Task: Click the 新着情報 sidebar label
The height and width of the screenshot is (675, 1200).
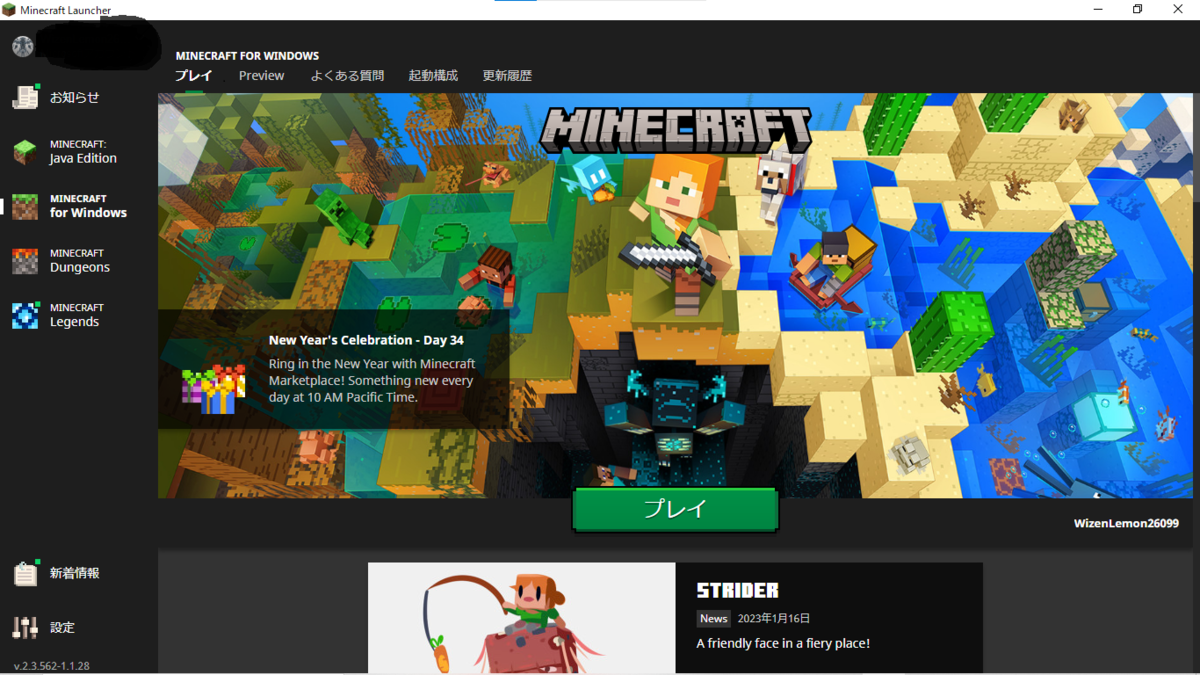Action: [x=75, y=574]
